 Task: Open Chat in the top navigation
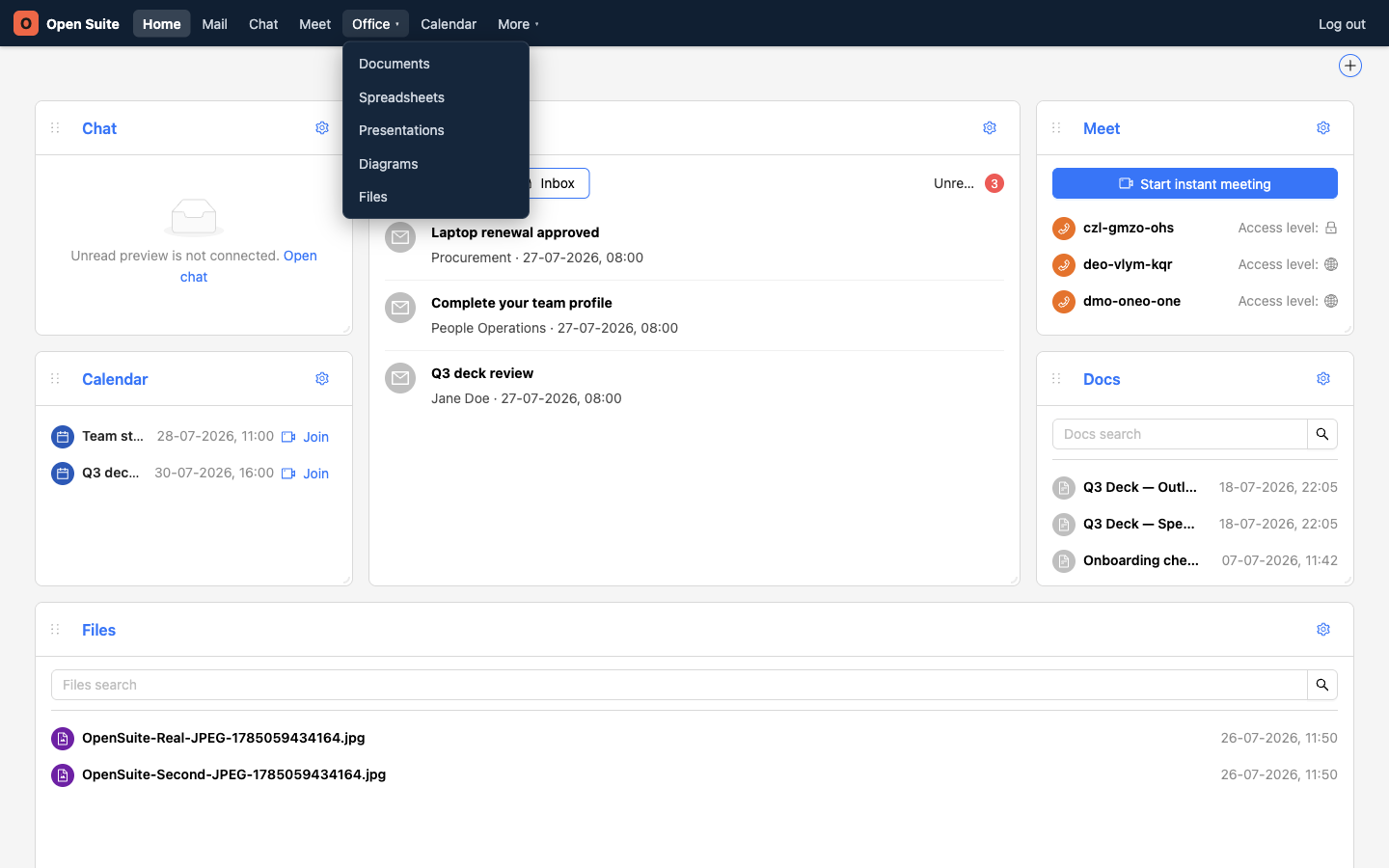point(263,23)
